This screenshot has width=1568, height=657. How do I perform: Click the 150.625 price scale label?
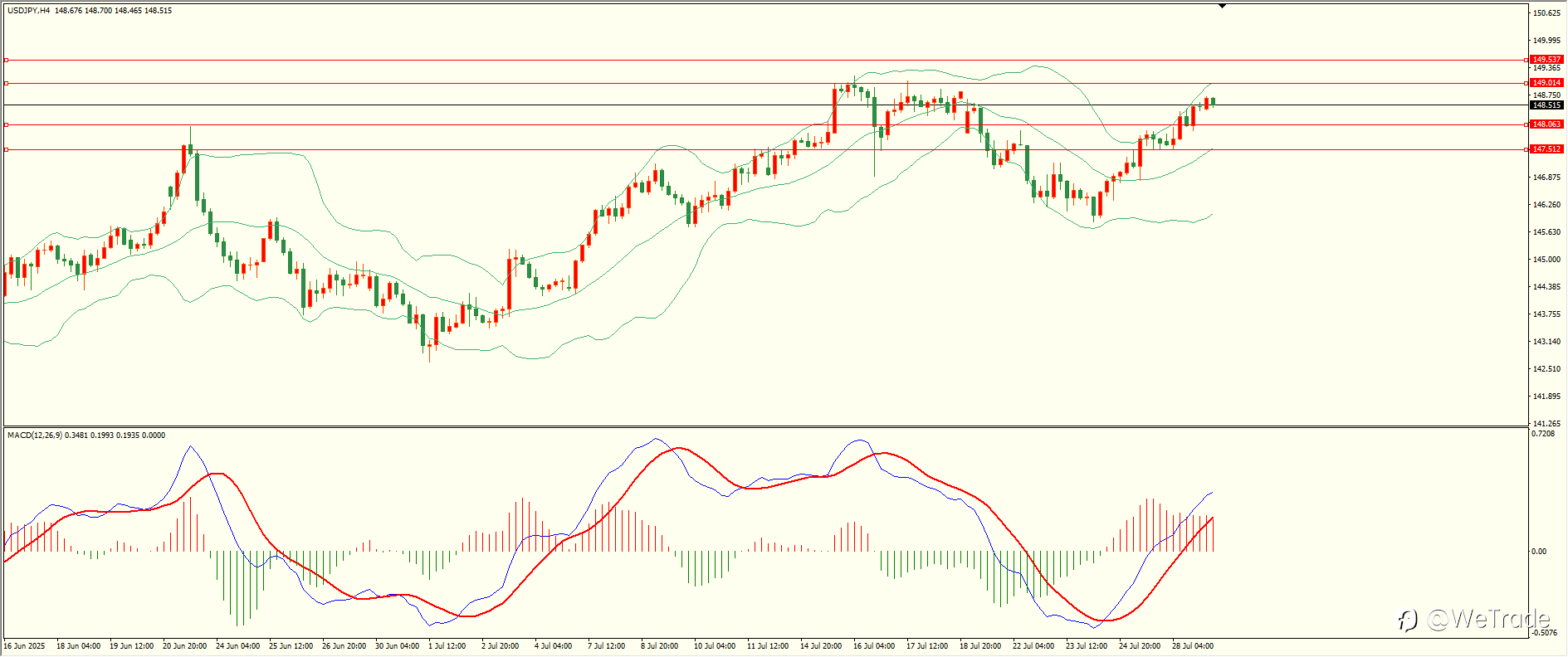click(1546, 13)
